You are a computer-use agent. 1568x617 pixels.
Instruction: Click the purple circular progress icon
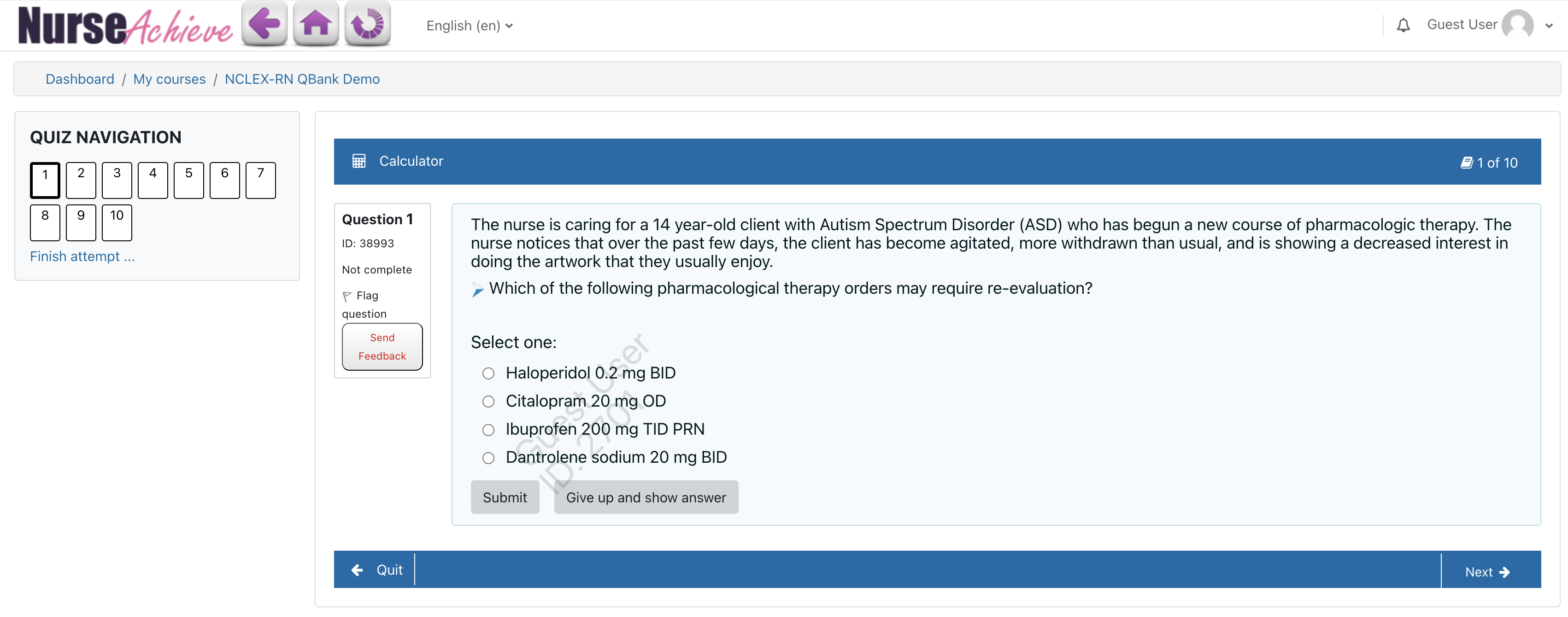[367, 24]
